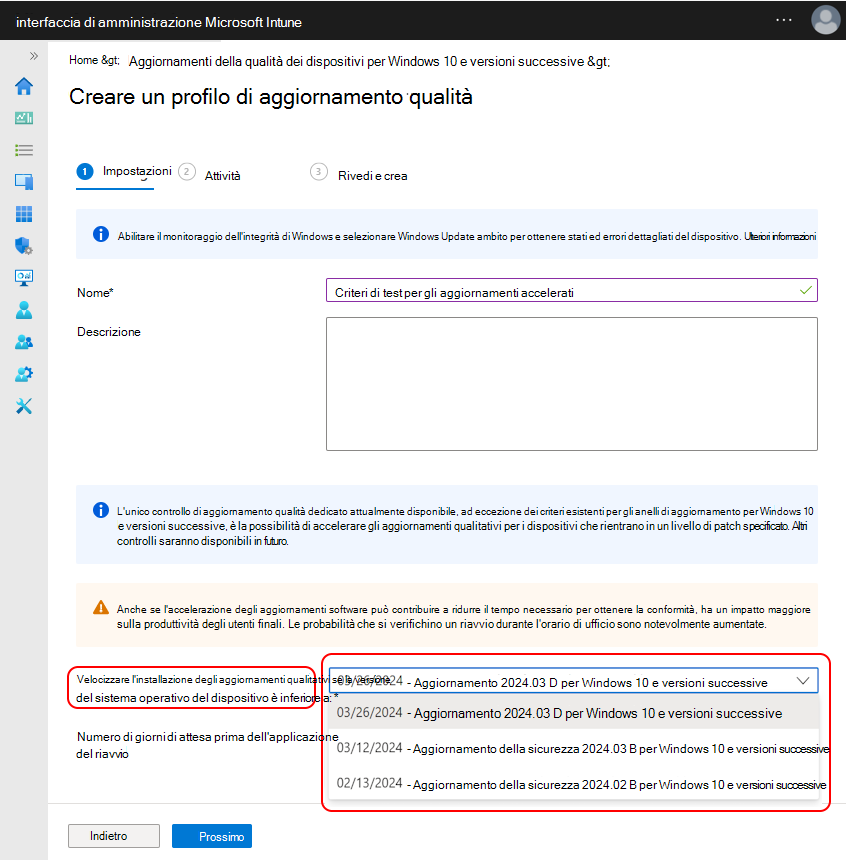Open the three-dots more menu
Viewport: 846px width, 860px height.
coord(783,20)
